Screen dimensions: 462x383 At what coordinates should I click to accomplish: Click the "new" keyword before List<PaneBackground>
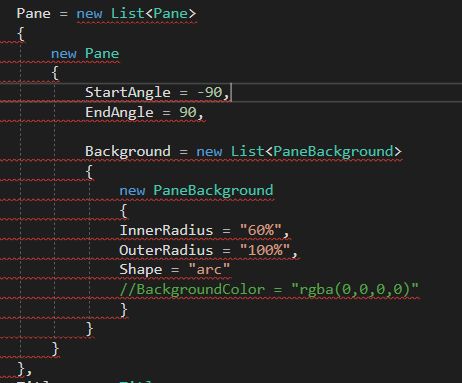click(x=209, y=152)
